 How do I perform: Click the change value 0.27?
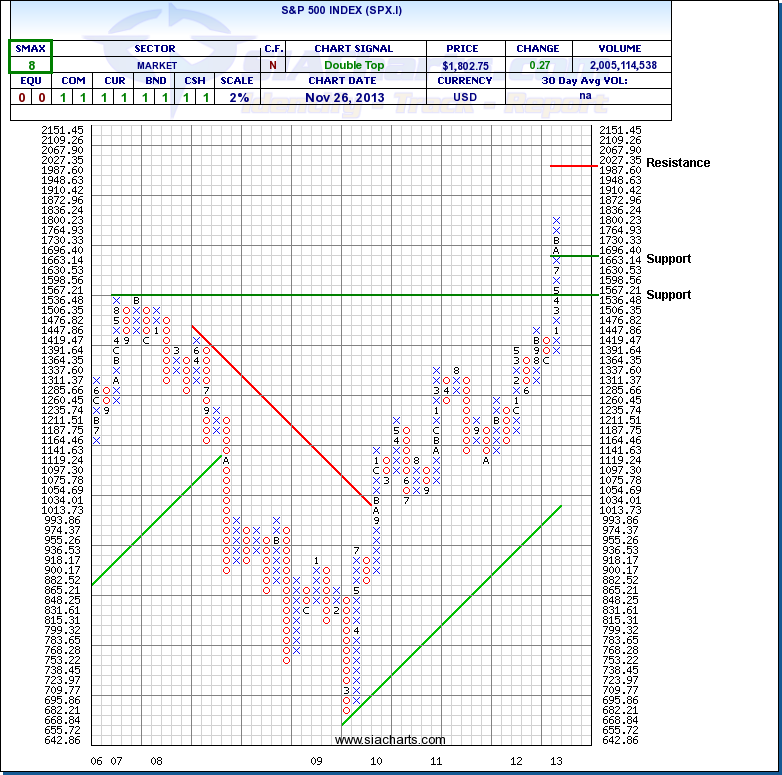[x=537, y=65]
